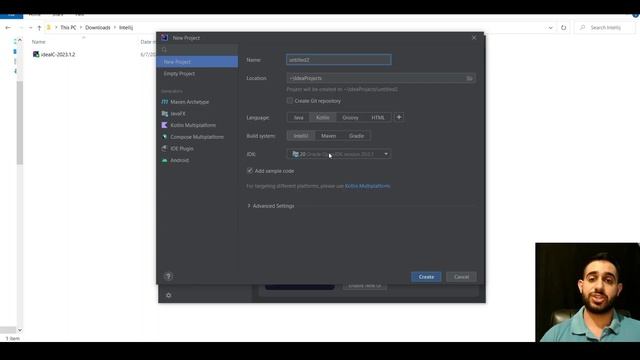Click the Compose Multiplatform generator icon
Image resolution: width=640 pixels, height=360 pixels.
pos(164,137)
